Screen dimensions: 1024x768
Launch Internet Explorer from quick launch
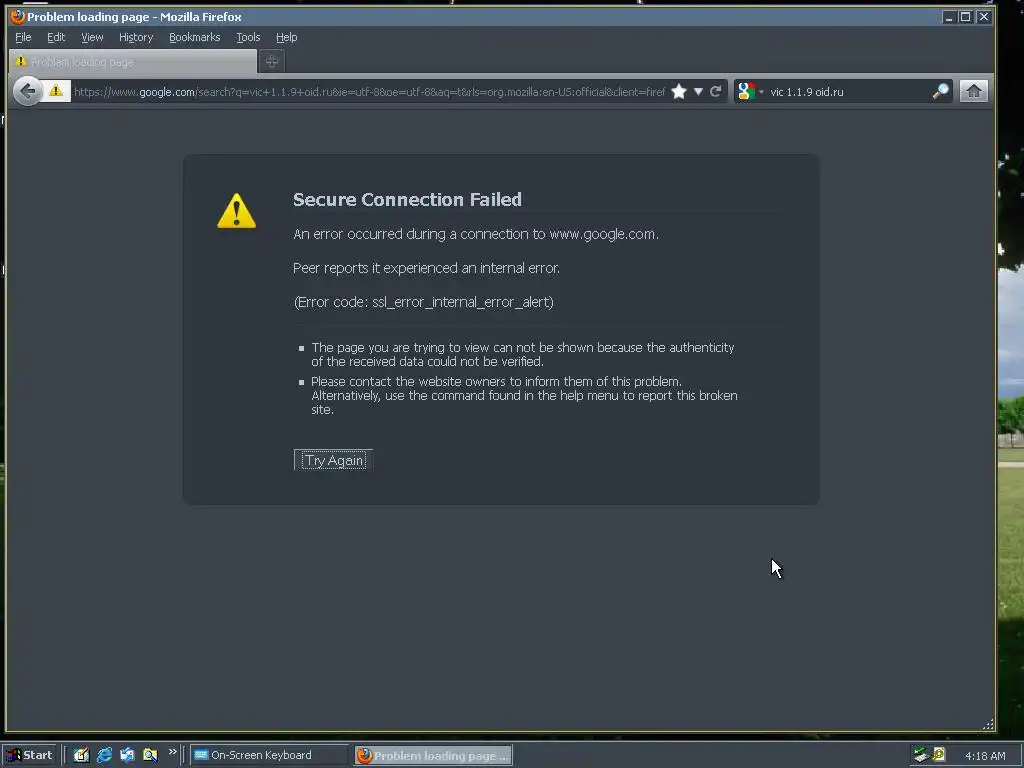coord(104,755)
